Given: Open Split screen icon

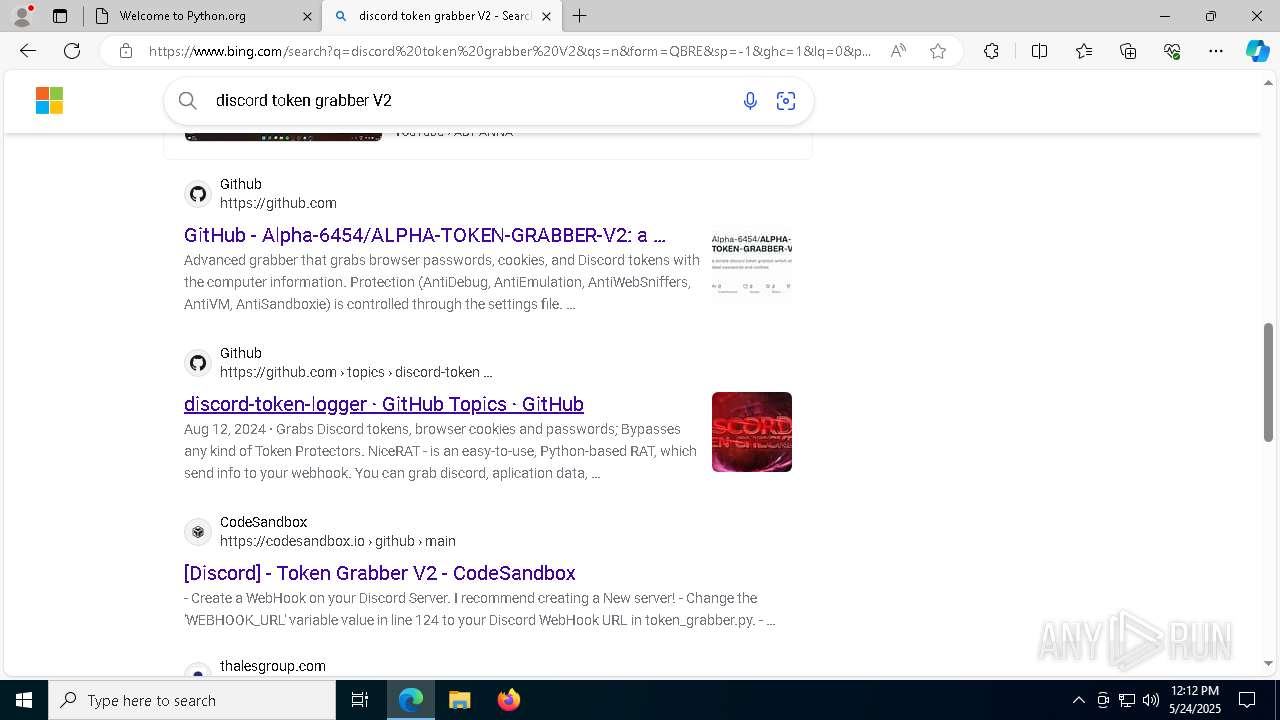Looking at the screenshot, I should (x=1039, y=51).
